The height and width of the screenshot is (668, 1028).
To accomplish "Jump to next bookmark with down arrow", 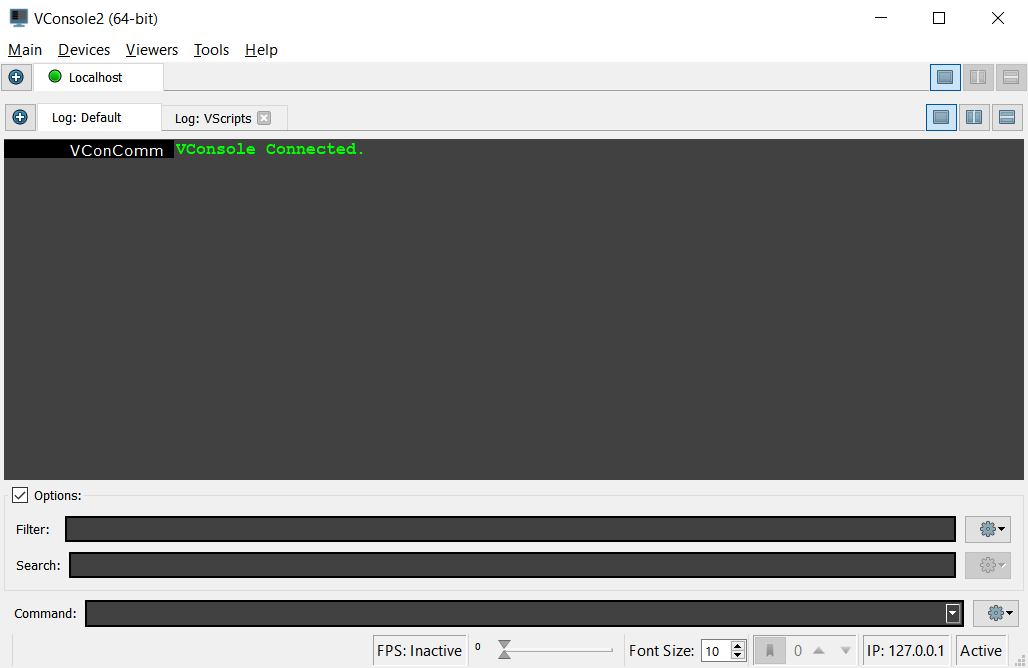I will click(x=846, y=650).
